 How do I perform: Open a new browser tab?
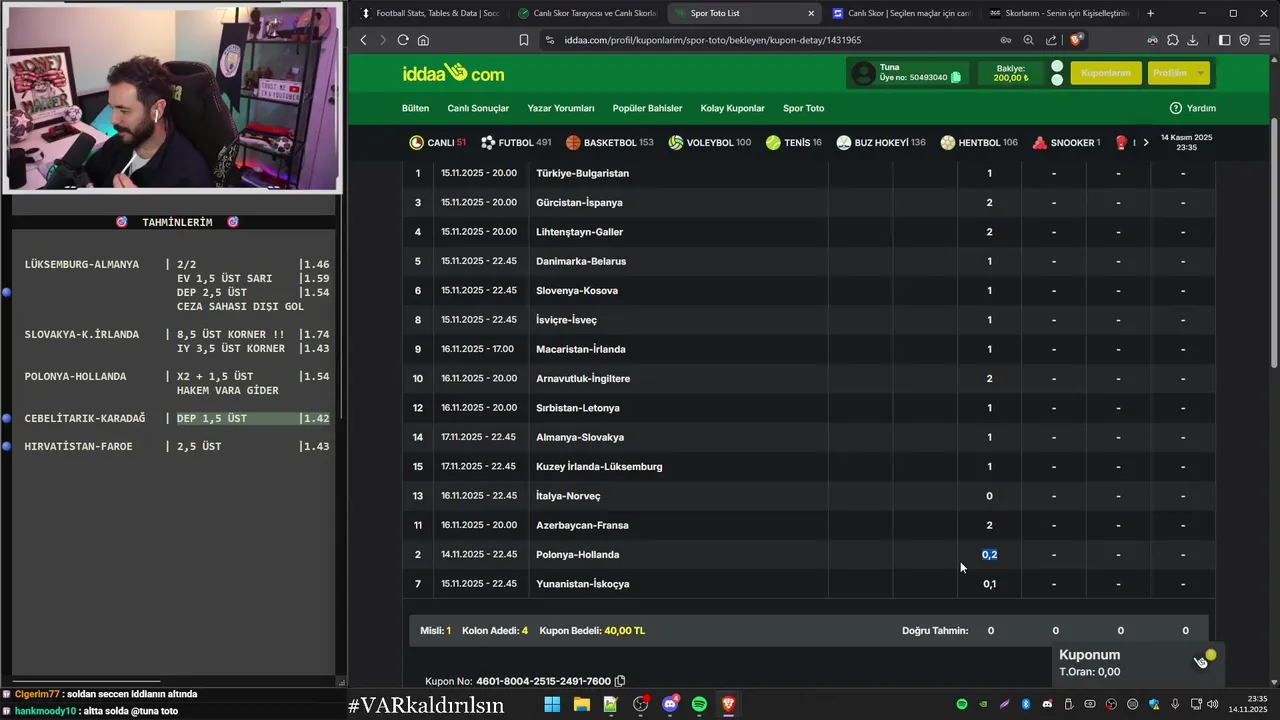click(1150, 13)
